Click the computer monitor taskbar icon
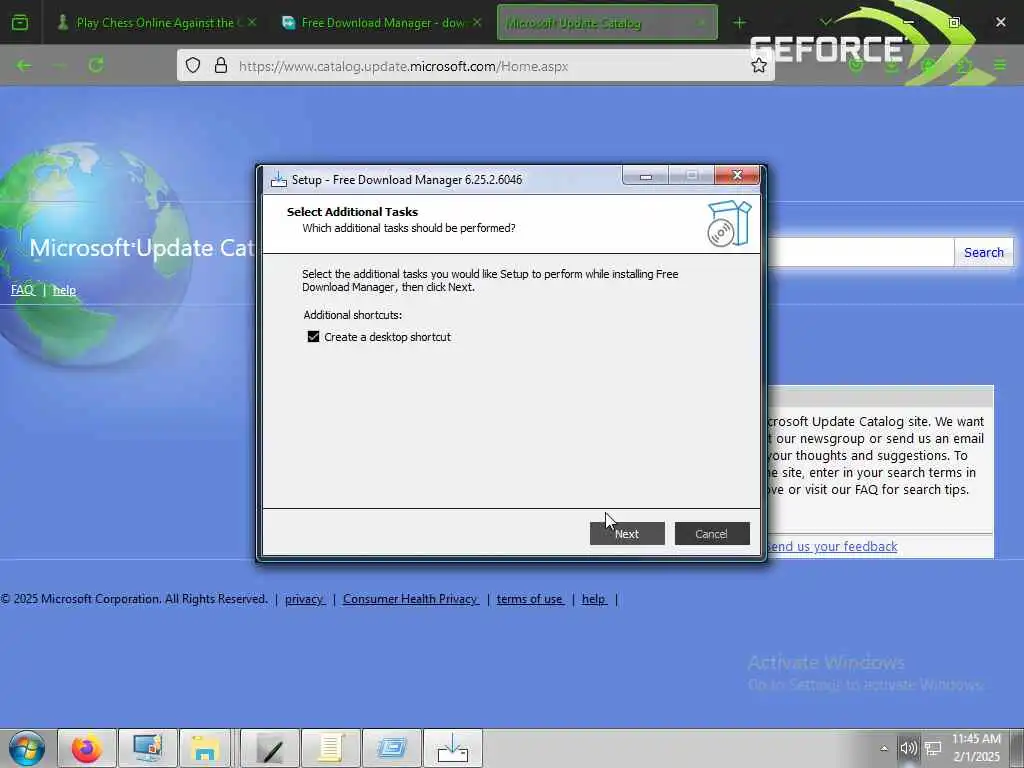This screenshot has height=768, width=1024. (x=148, y=748)
